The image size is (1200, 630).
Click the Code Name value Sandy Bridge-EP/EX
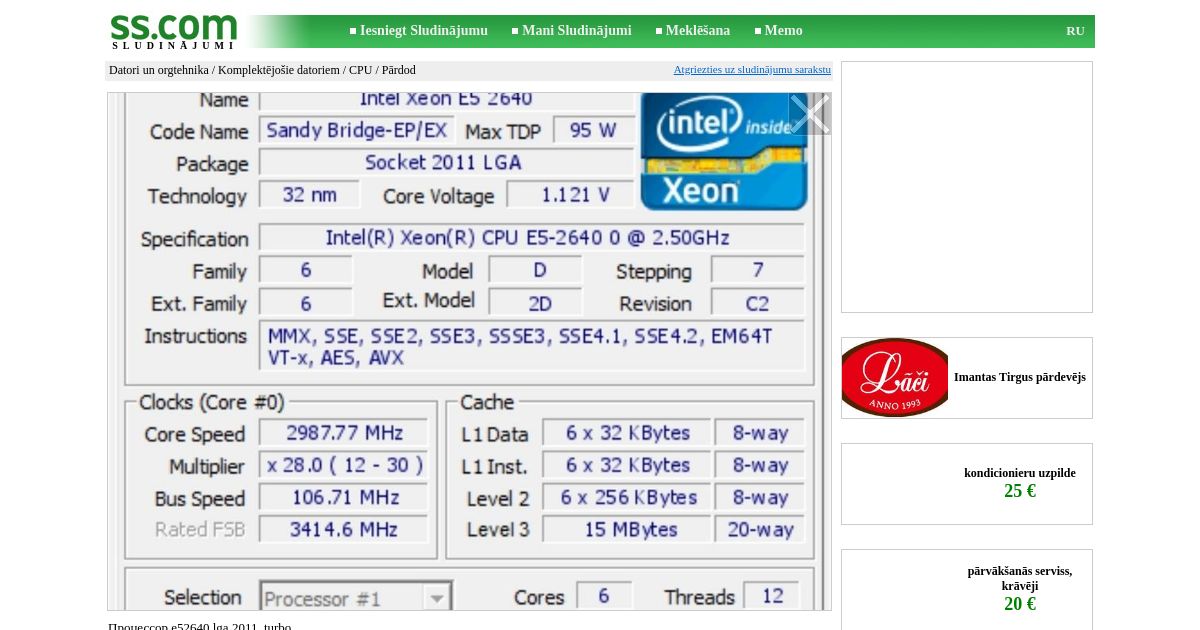(357, 131)
